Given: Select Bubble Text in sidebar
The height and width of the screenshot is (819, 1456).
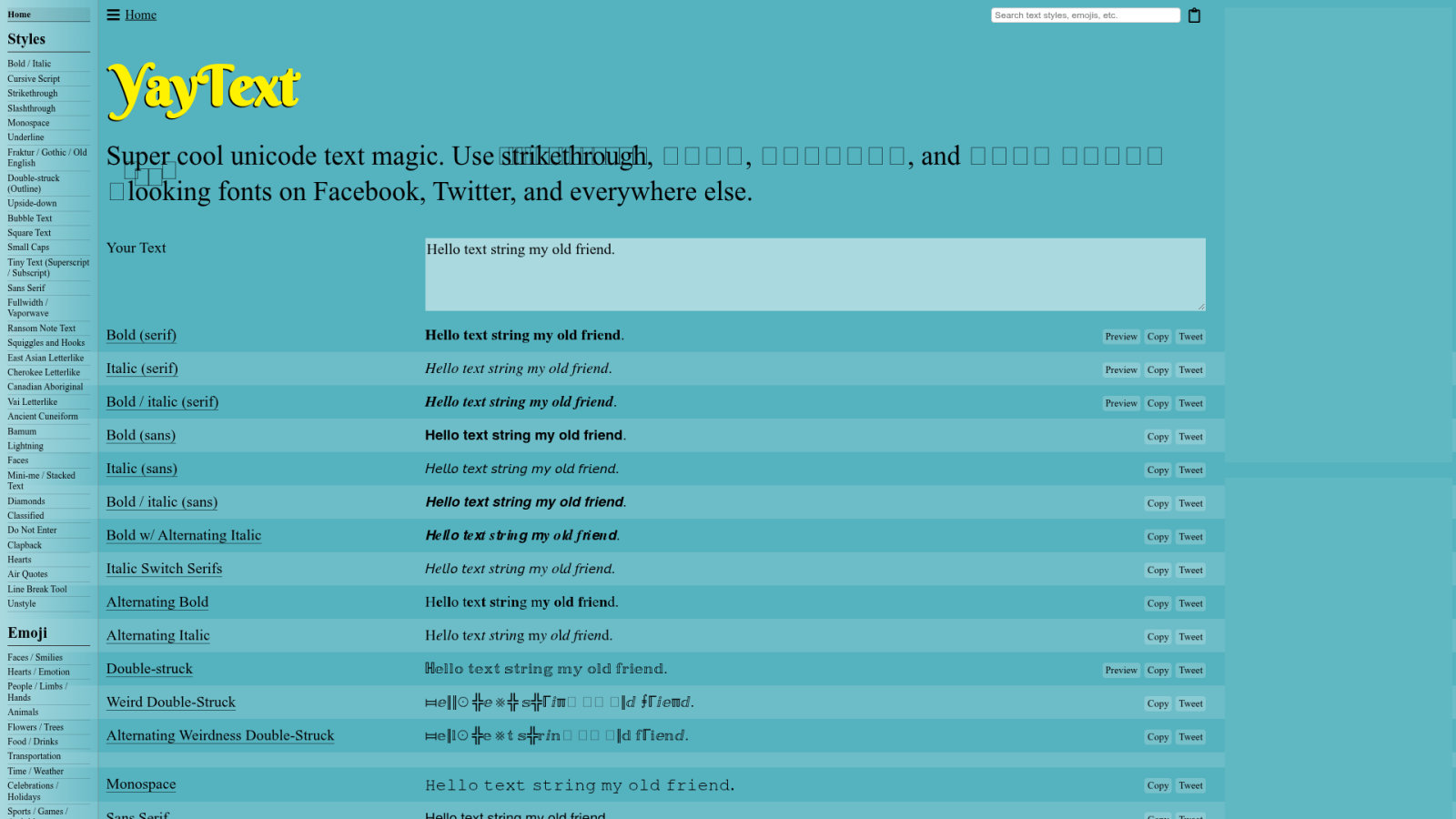Looking at the screenshot, I should (30, 218).
